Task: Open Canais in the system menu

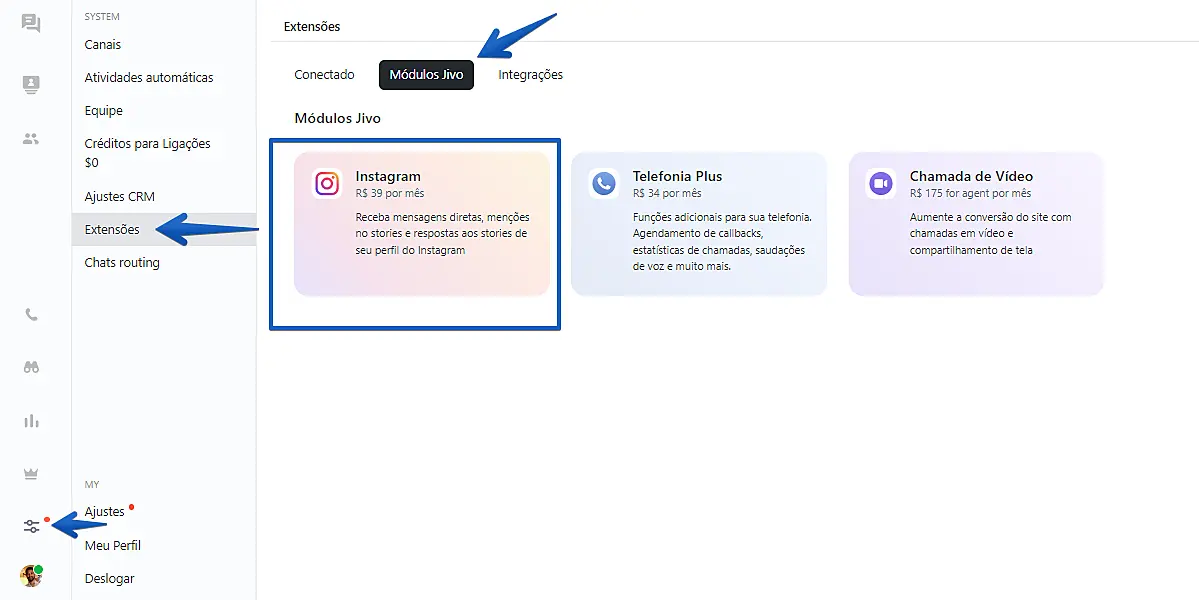Action: point(103,45)
